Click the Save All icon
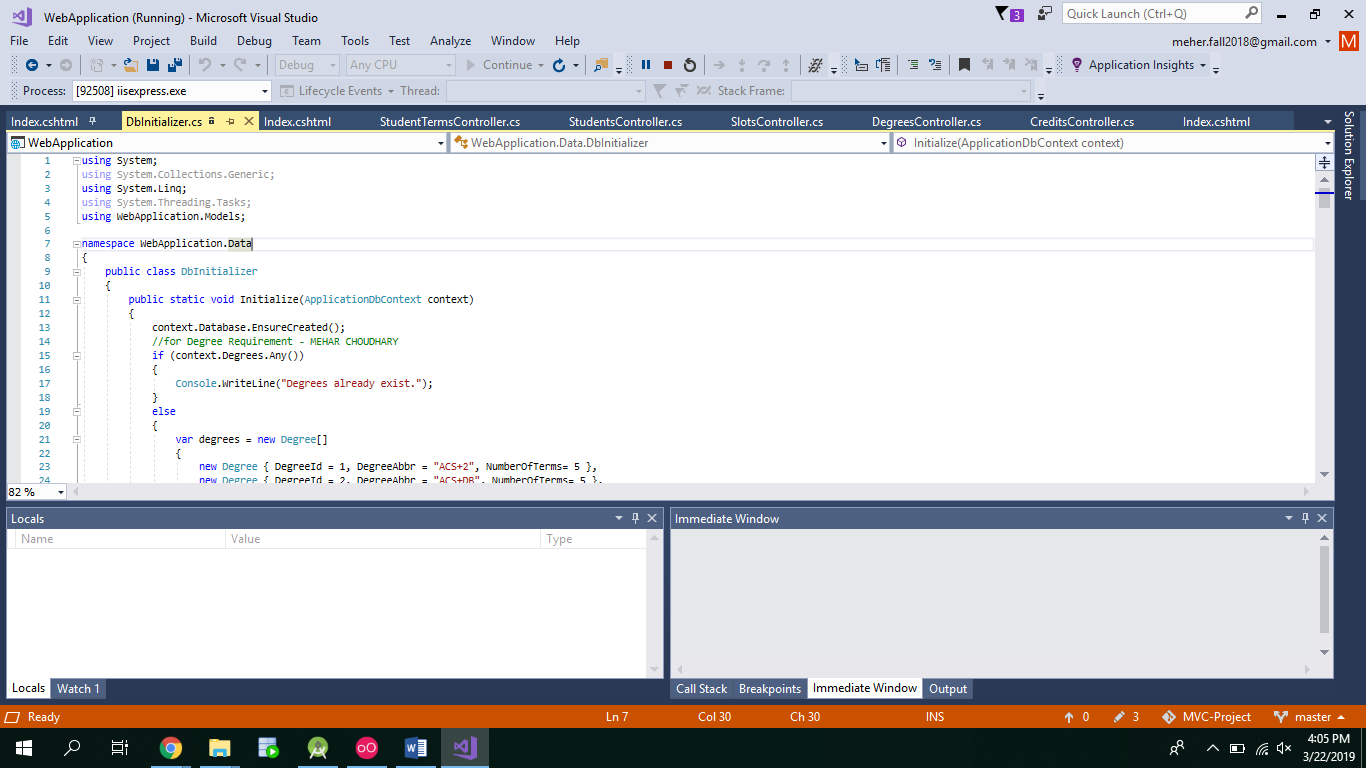 click(x=175, y=65)
